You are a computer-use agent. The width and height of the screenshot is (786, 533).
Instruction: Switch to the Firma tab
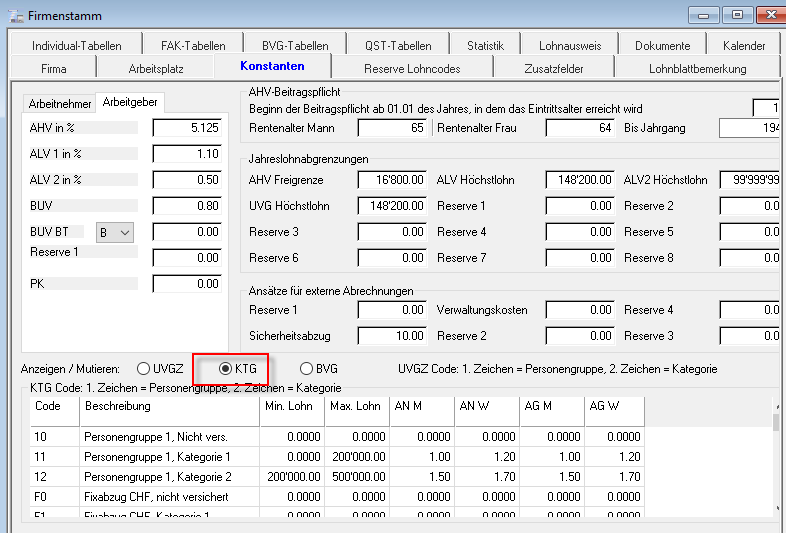pos(54,69)
